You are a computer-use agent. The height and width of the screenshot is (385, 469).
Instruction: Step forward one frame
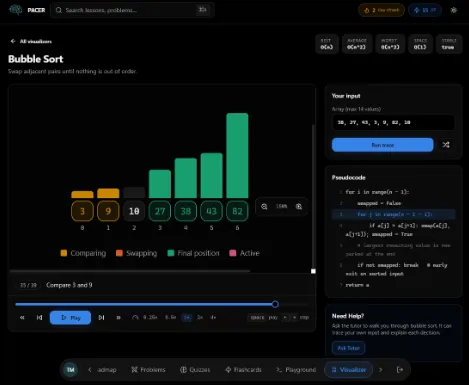101,318
